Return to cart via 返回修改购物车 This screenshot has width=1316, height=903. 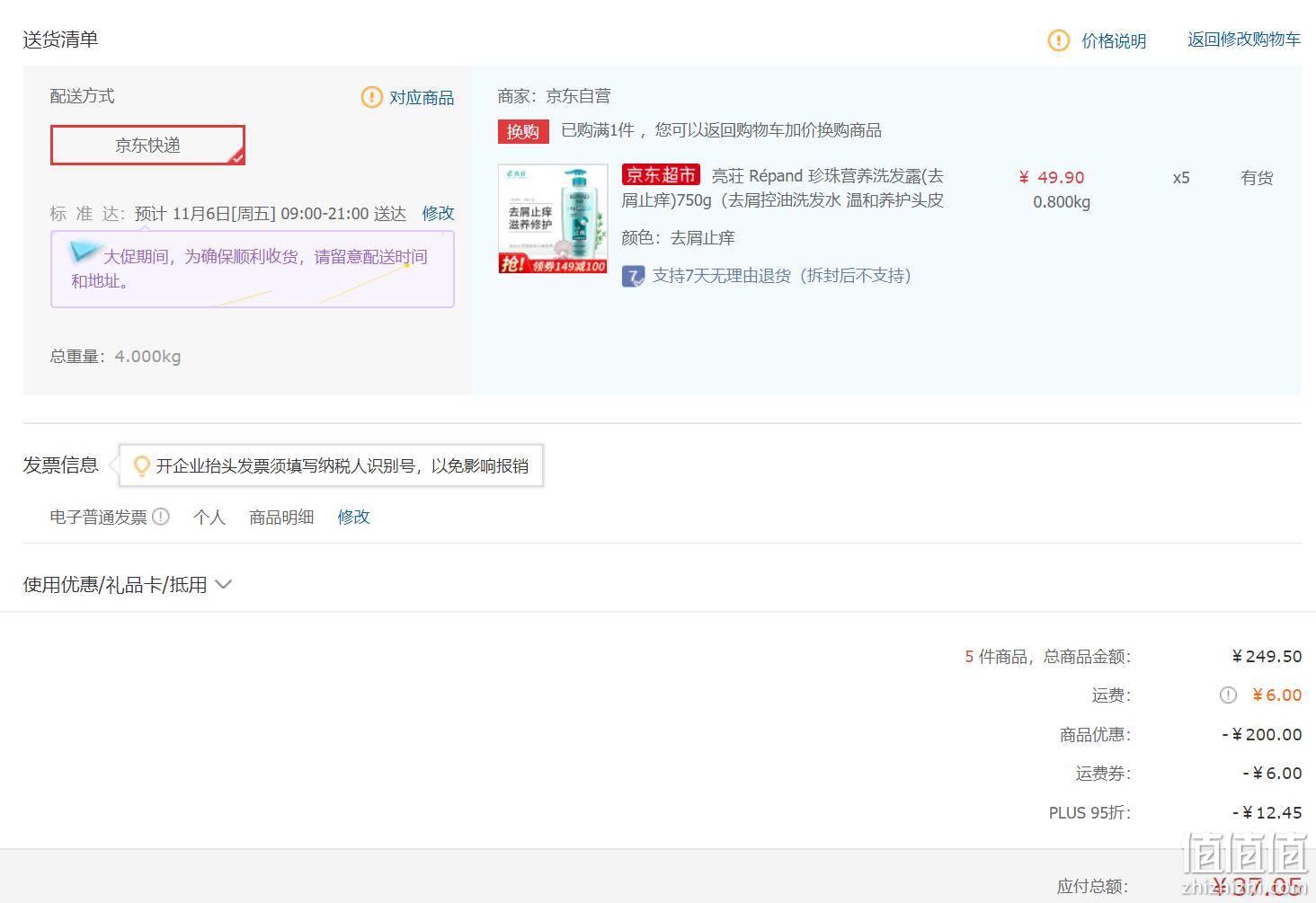tap(1244, 40)
